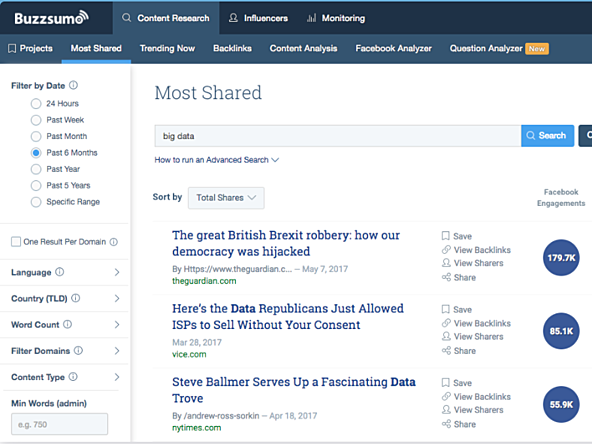The width and height of the screenshot is (592, 444).
Task: Select the Past 5 Years date filter
Action: tap(36, 185)
